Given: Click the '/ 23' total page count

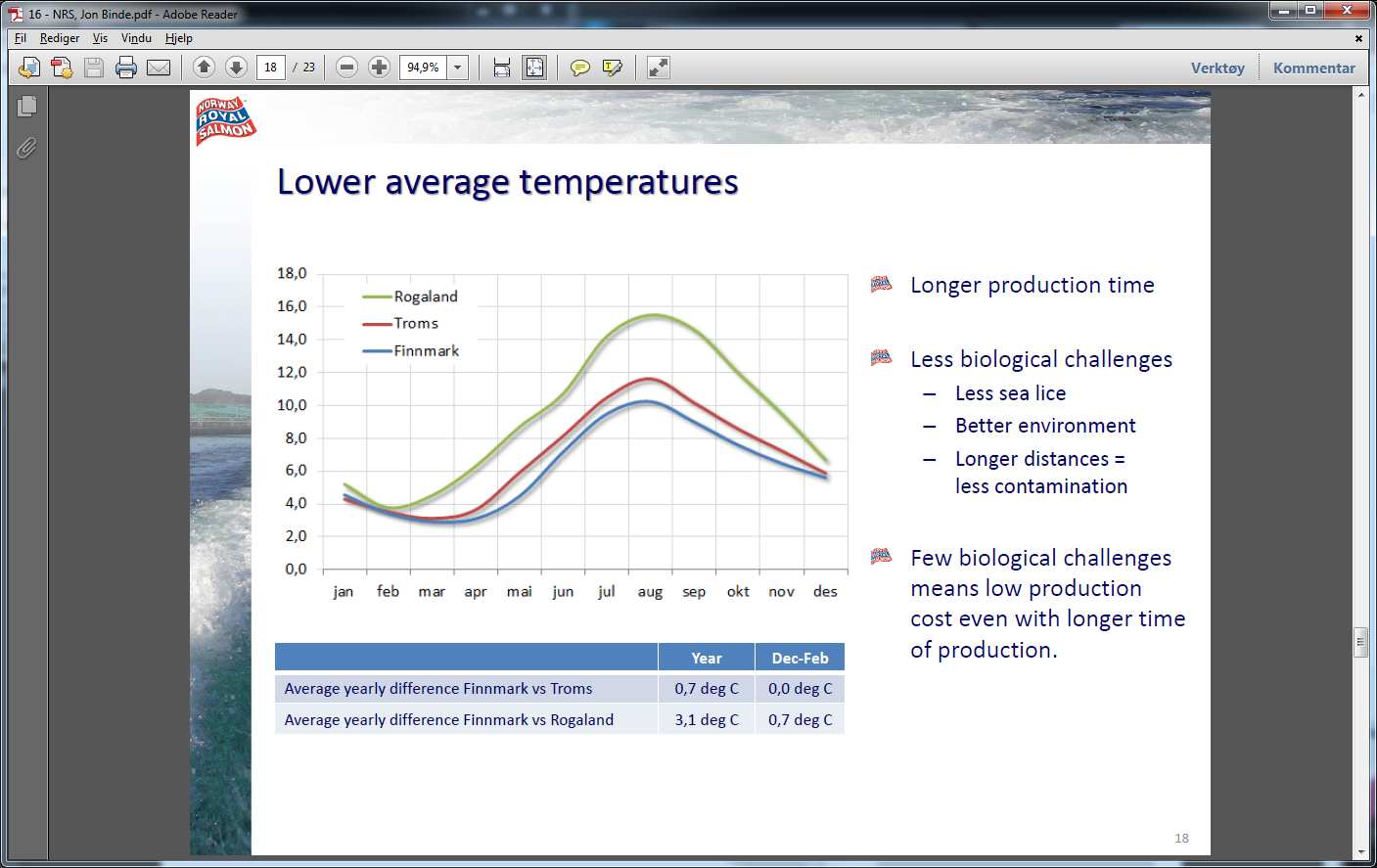Looking at the screenshot, I should pos(303,67).
